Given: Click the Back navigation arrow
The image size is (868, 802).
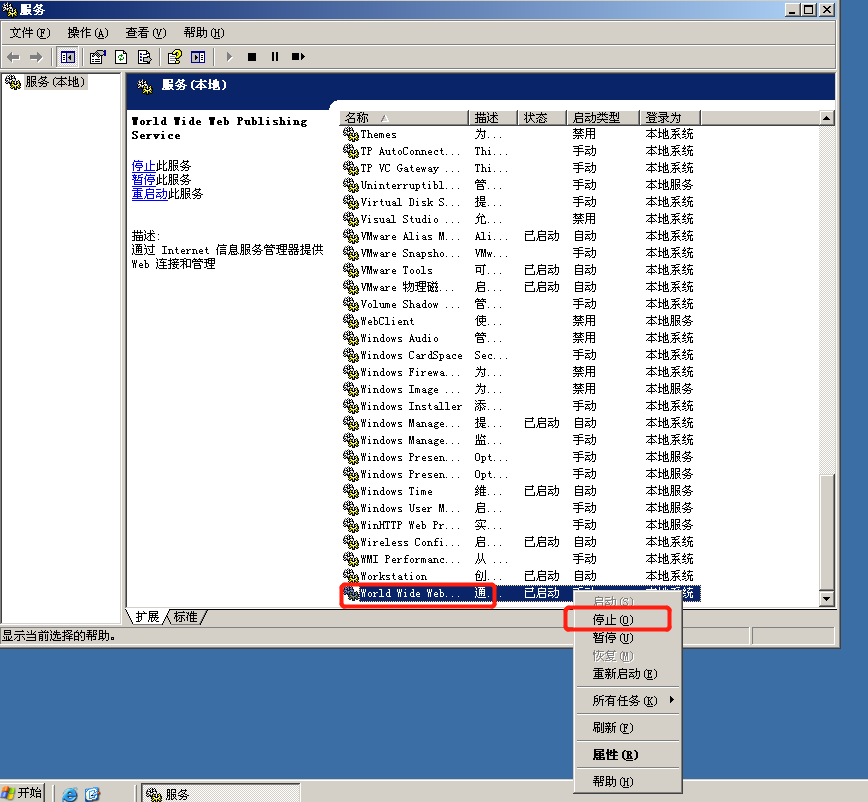Looking at the screenshot, I should pos(11,57).
